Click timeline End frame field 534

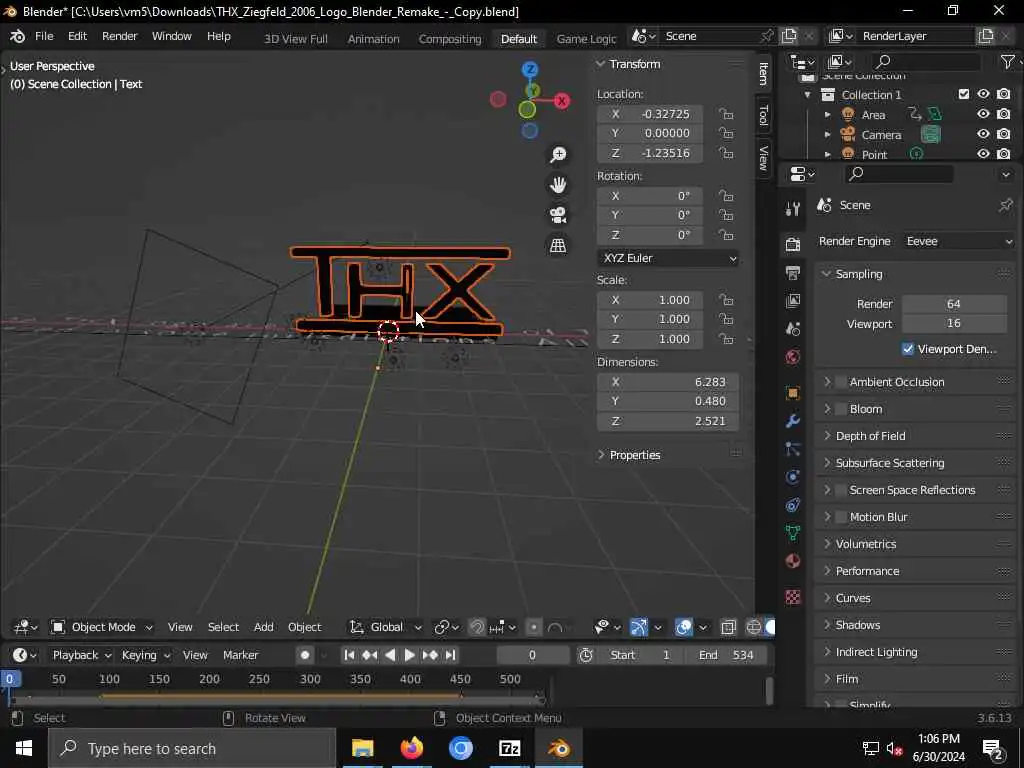tap(728, 655)
